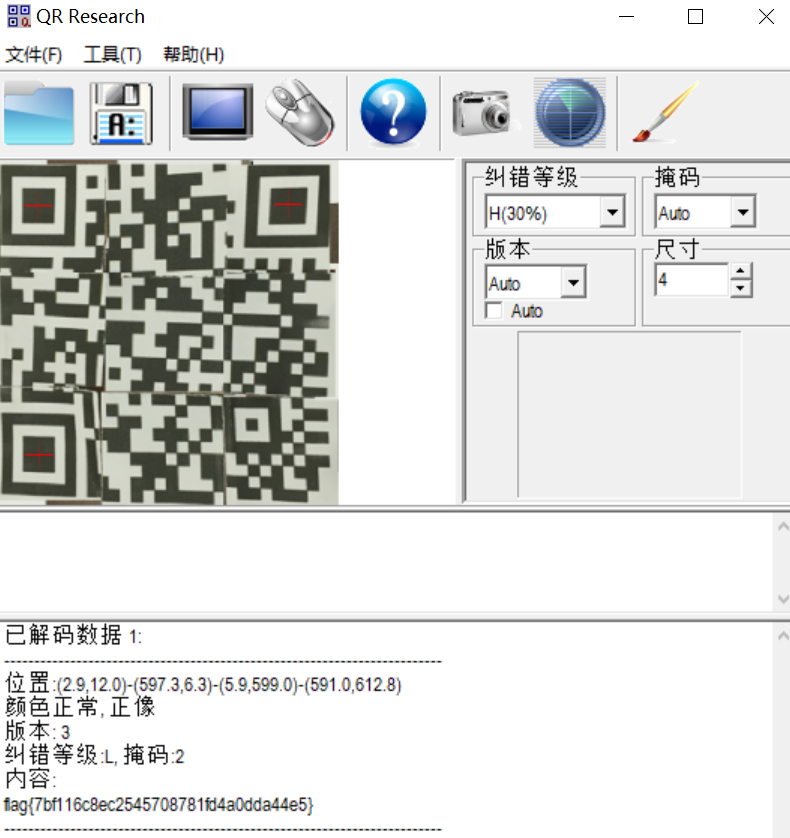This screenshot has width=790, height=838.
Task: Click the top-right QR finder pattern
Action: (289, 204)
